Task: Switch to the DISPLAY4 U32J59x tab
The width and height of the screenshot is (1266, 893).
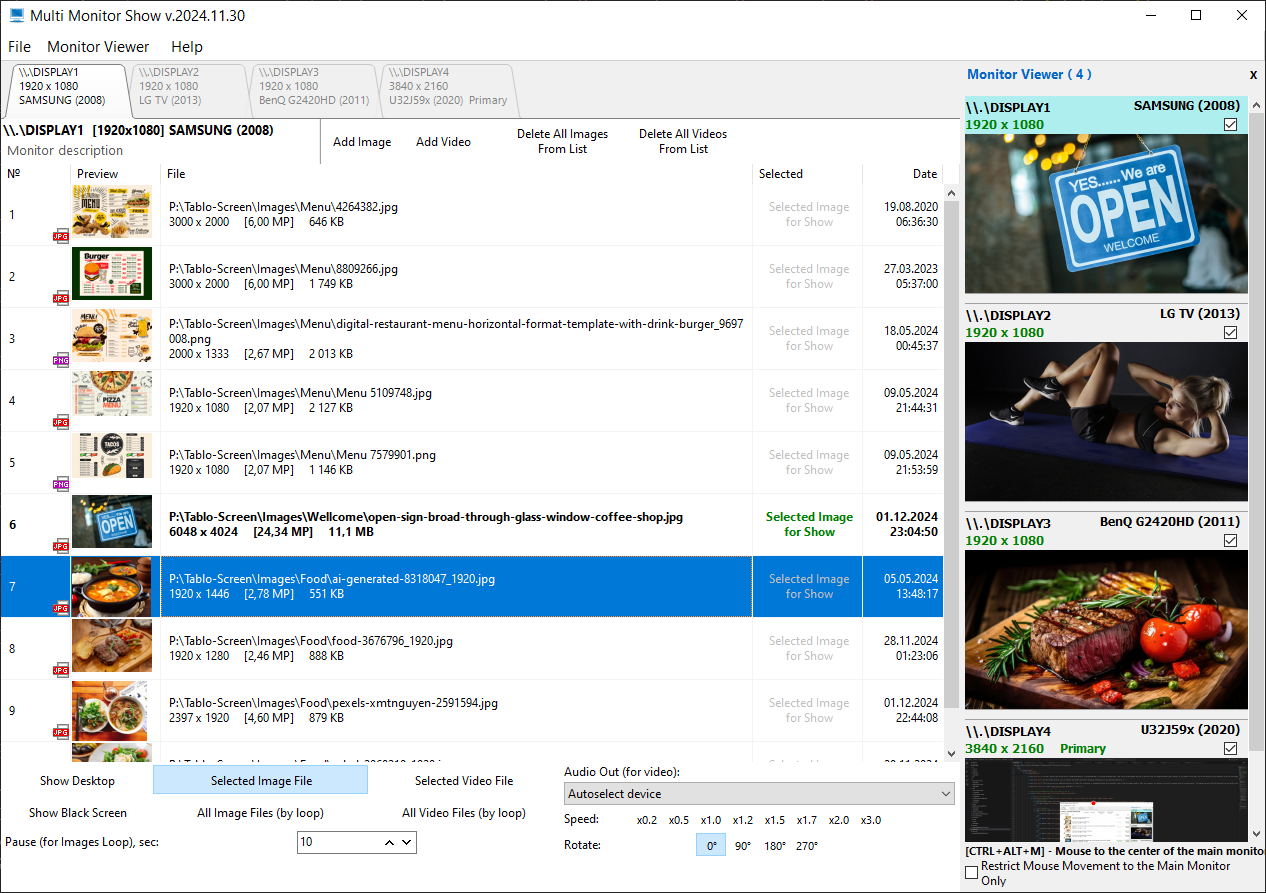Action: click(x=447, y=87)
